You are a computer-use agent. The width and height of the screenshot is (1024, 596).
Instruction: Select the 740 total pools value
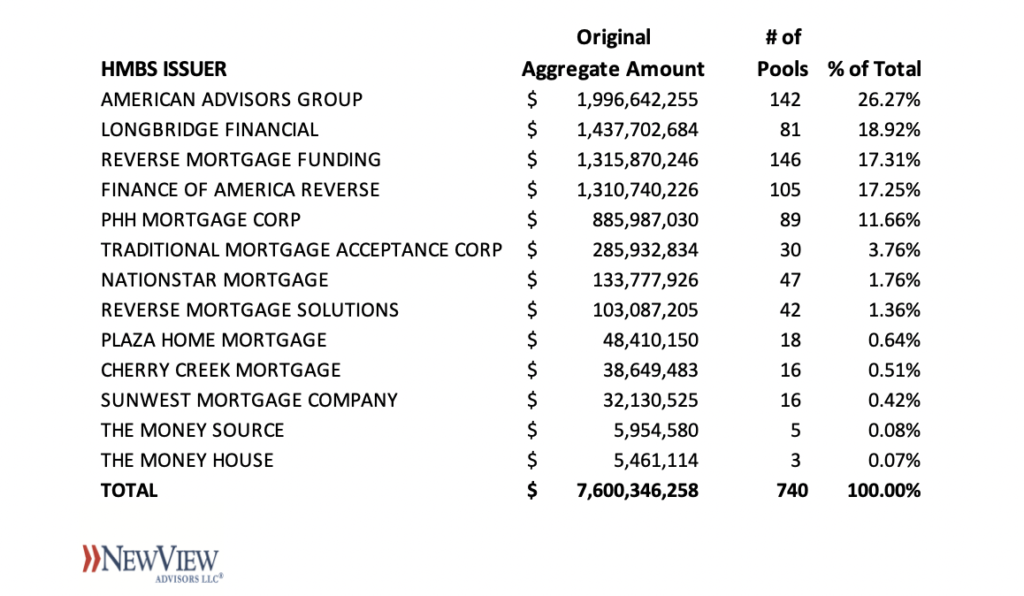tap(792, 490)
